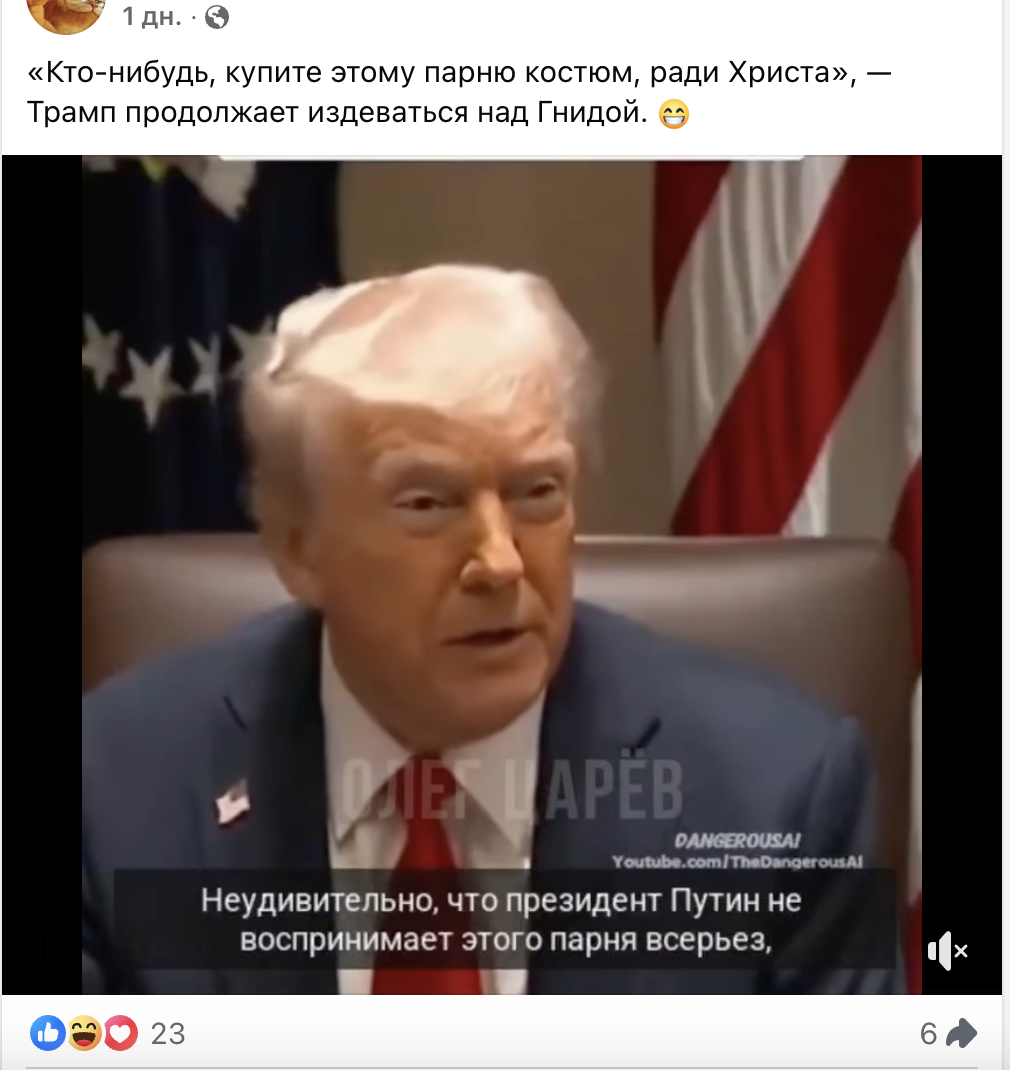Click the laughing Haha reaction icon

point(84,1033)
